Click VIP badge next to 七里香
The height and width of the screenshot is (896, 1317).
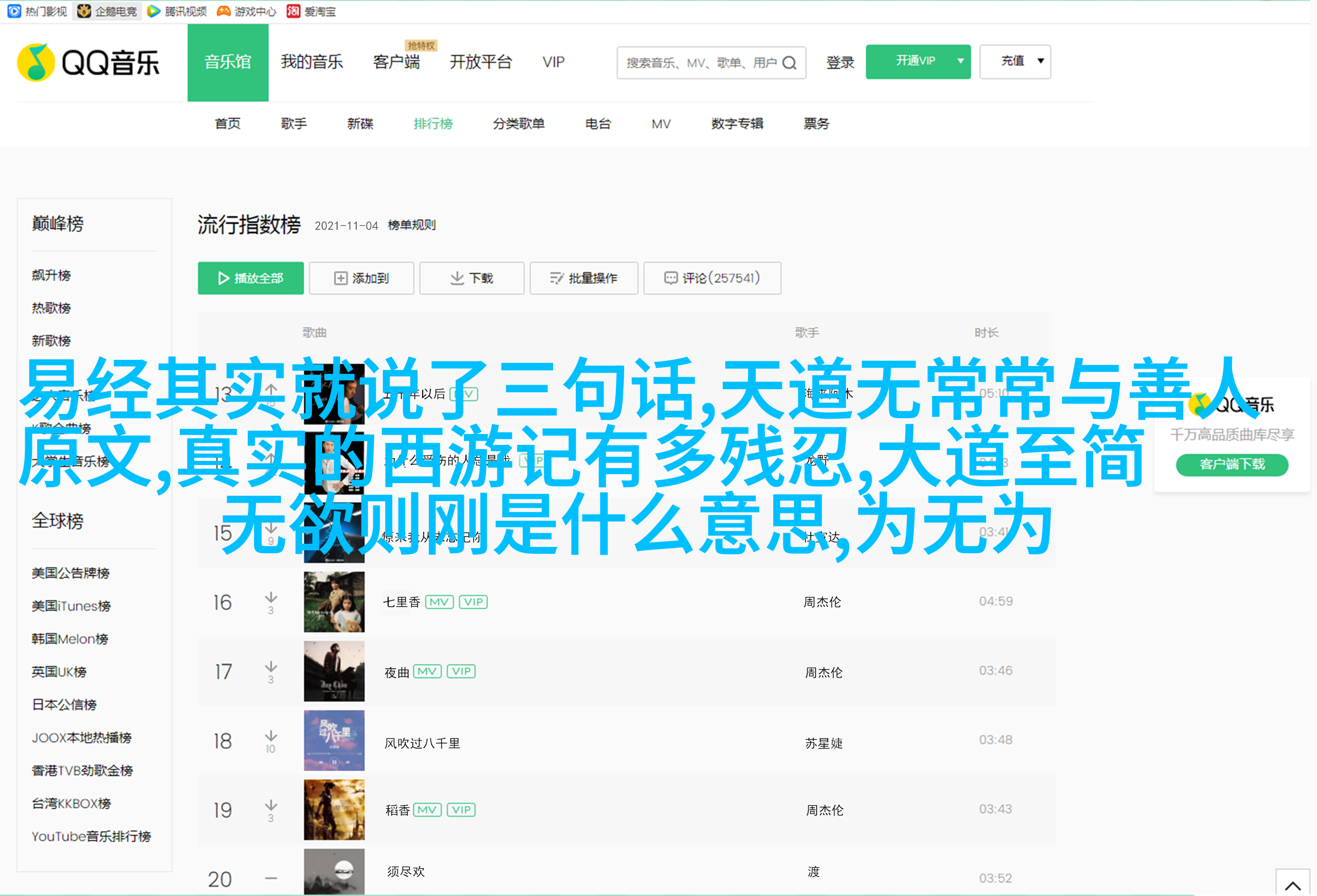coord(473,602)
